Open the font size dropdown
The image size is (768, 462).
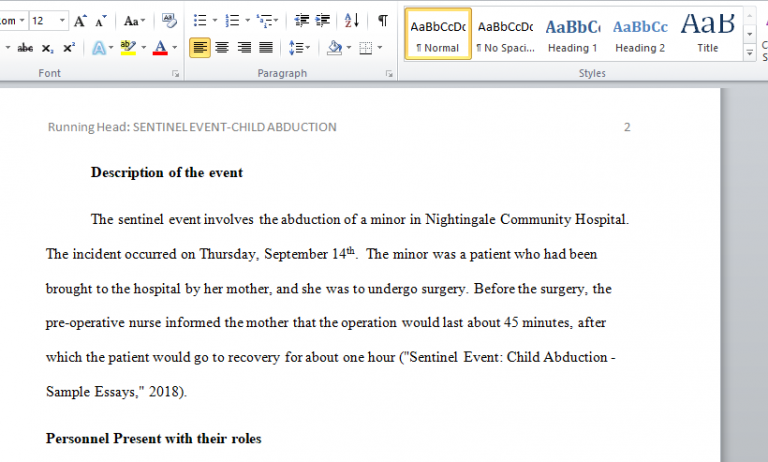click(x=62, y=20)
